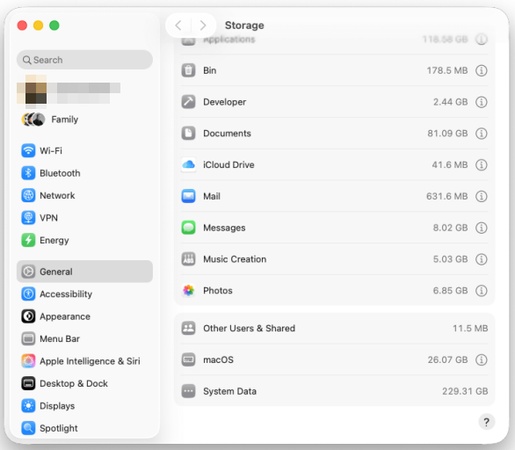Click the 81.09 GB Documents size
Image resolution: width=515 pixels, height=450 pixels.
click(448, 133)
